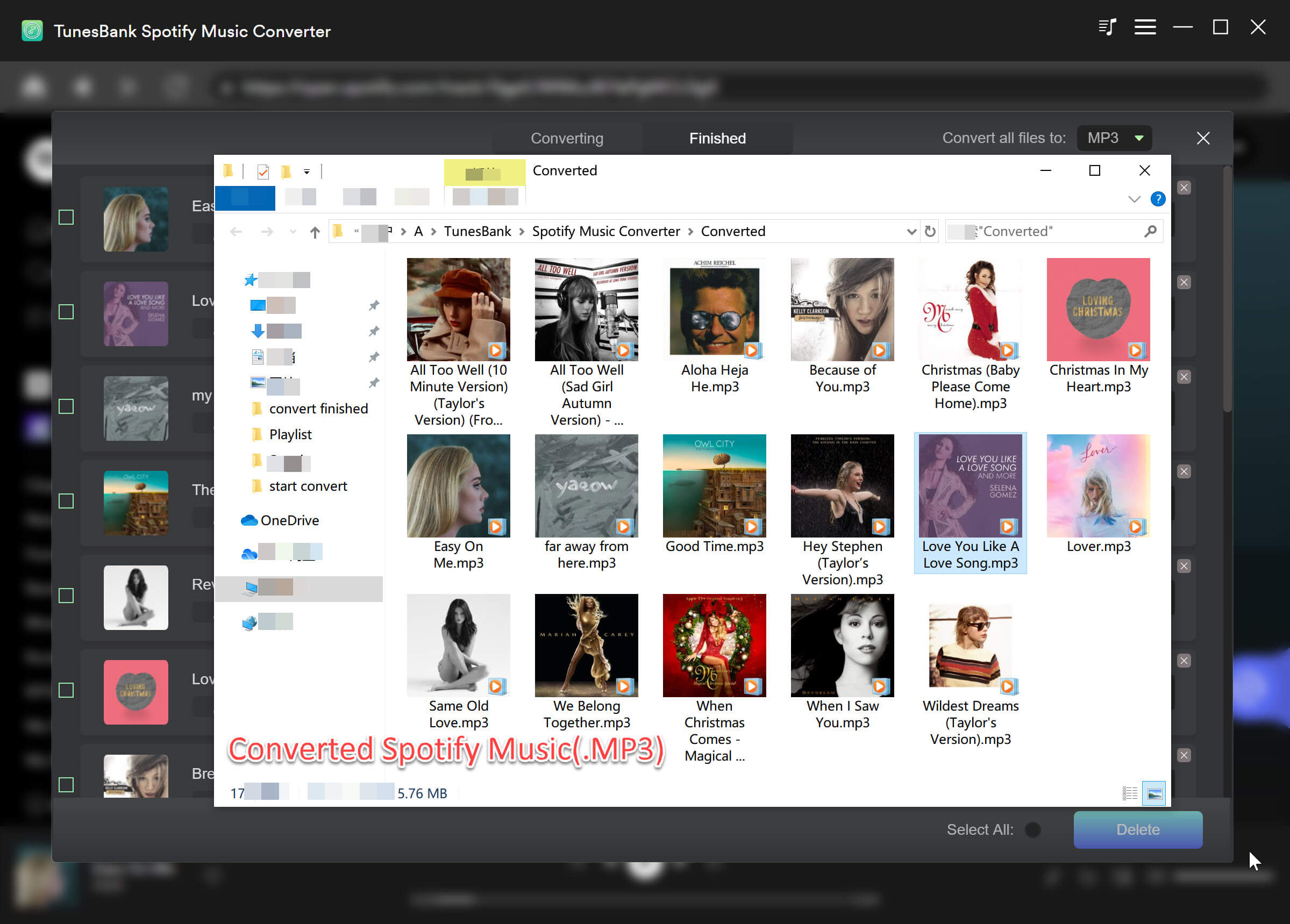The width and height of the screenshot is (1290, 924).
Task: Click folder A in the breadcrumb path
Action: tap(418, 232)
